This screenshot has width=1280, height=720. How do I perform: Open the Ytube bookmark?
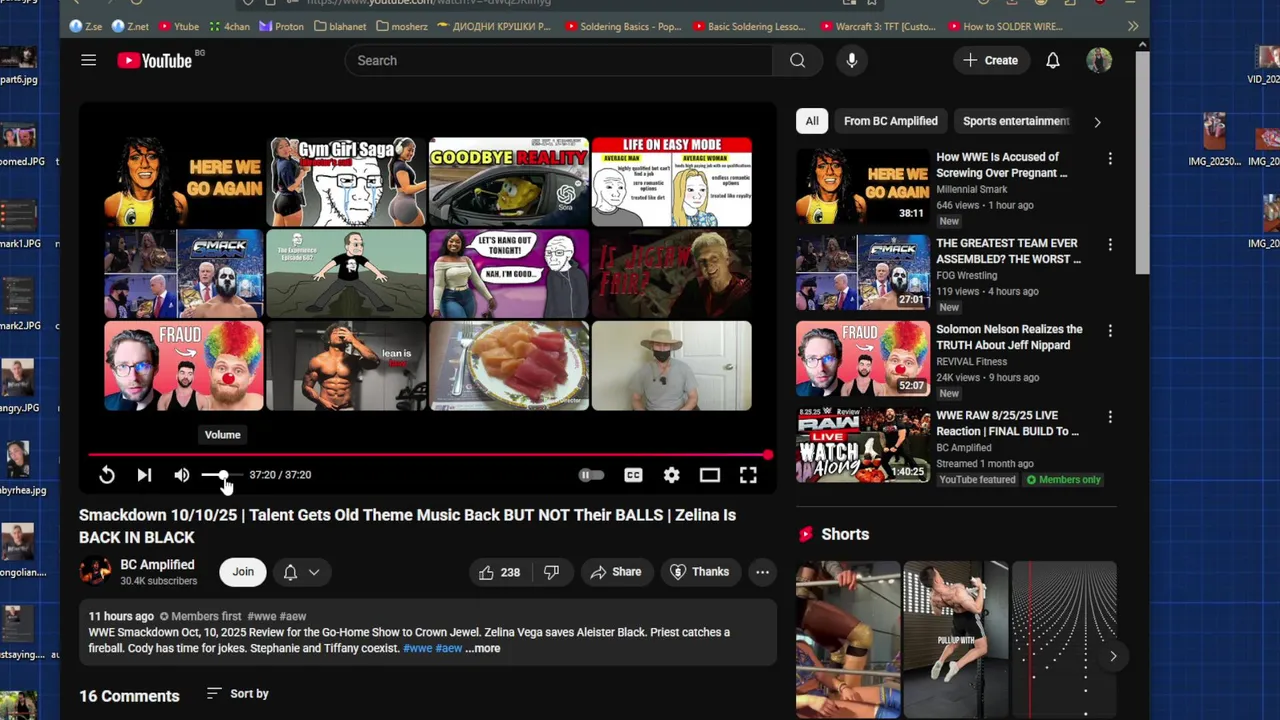tap(178, 26)
